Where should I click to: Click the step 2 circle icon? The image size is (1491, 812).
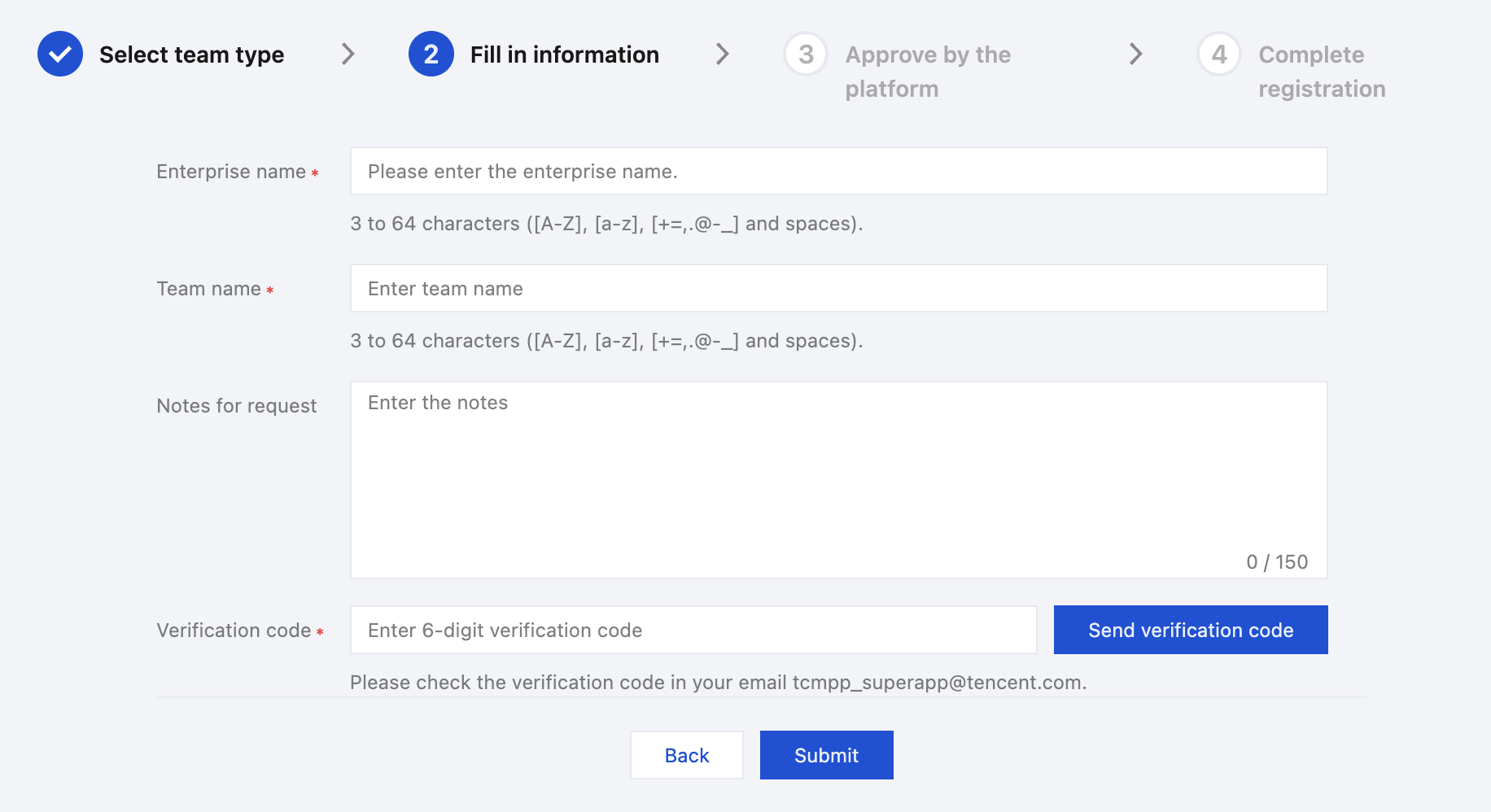(x=431, y=54)
